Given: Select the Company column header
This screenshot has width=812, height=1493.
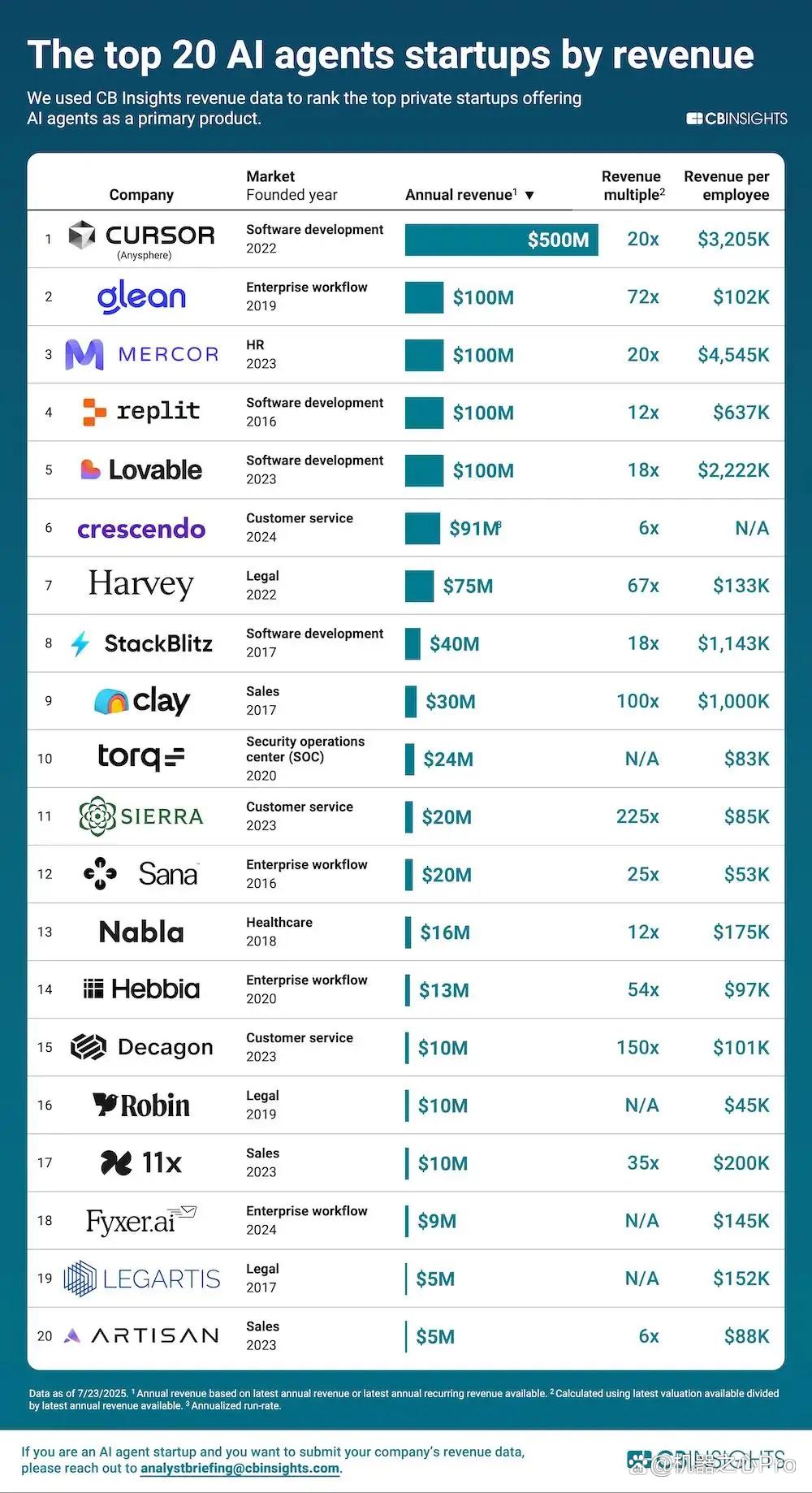Looking at the screenshot, I should coord(141,195).
